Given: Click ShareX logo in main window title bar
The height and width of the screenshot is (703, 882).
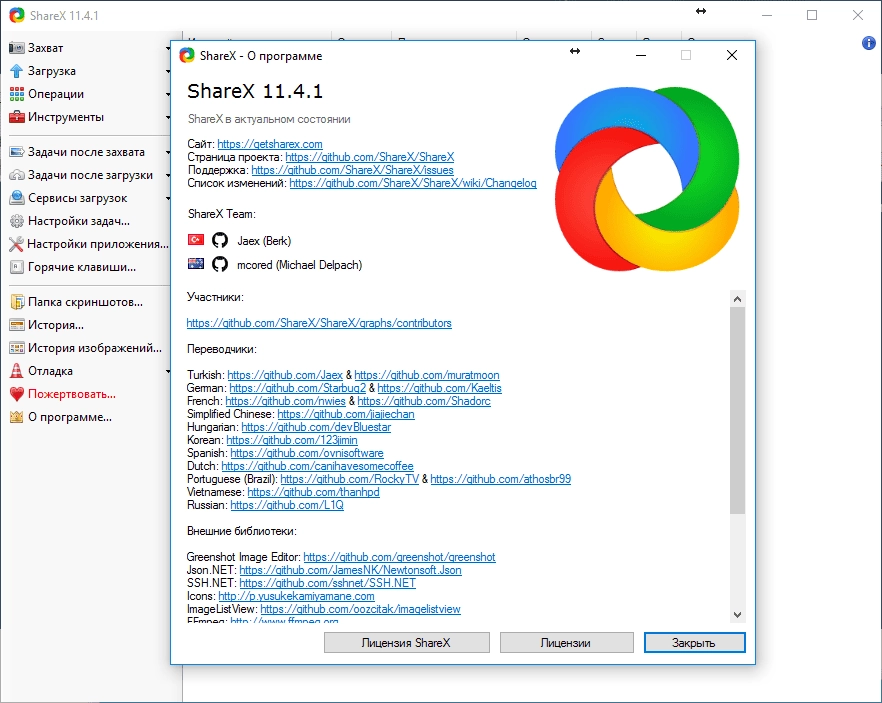Looking at the screenshot, I should point(17,15).
